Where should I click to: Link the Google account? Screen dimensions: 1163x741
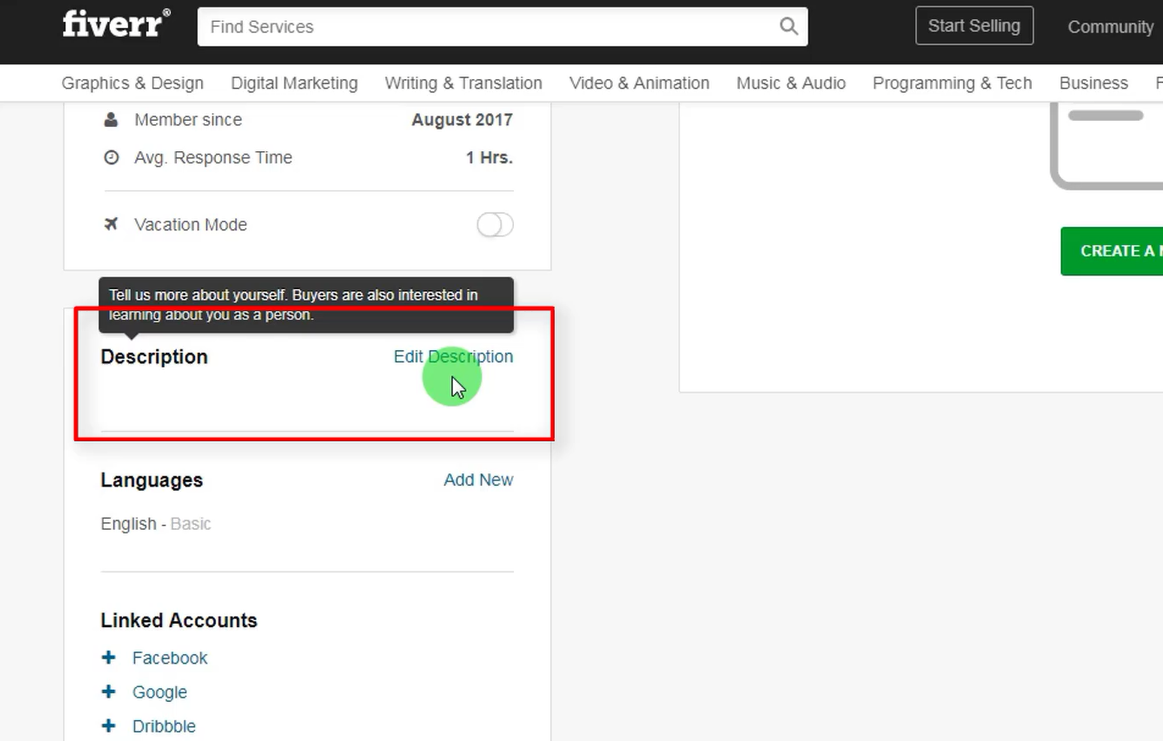point(159,692)
